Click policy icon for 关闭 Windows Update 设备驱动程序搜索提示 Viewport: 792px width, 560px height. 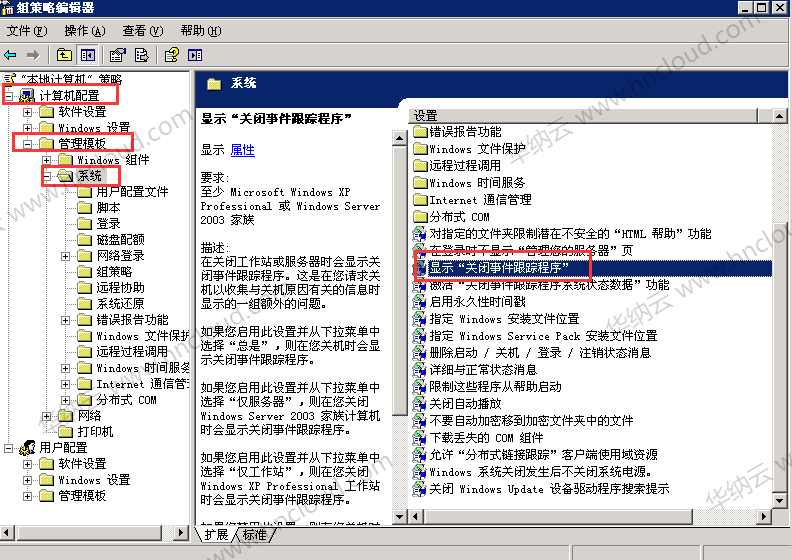419,488
